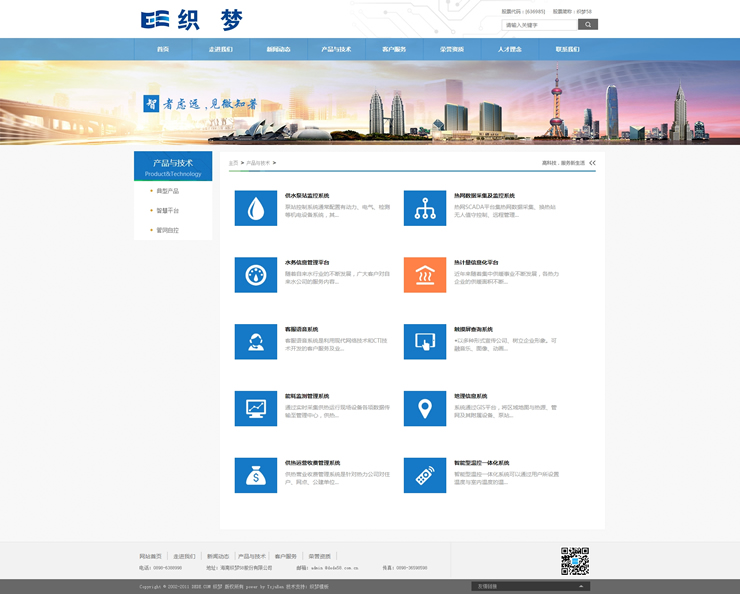The width and height of the screenshot is (740, 594).
Task: Open 首页 in the main navigation bar
Action: click(163, 49)
